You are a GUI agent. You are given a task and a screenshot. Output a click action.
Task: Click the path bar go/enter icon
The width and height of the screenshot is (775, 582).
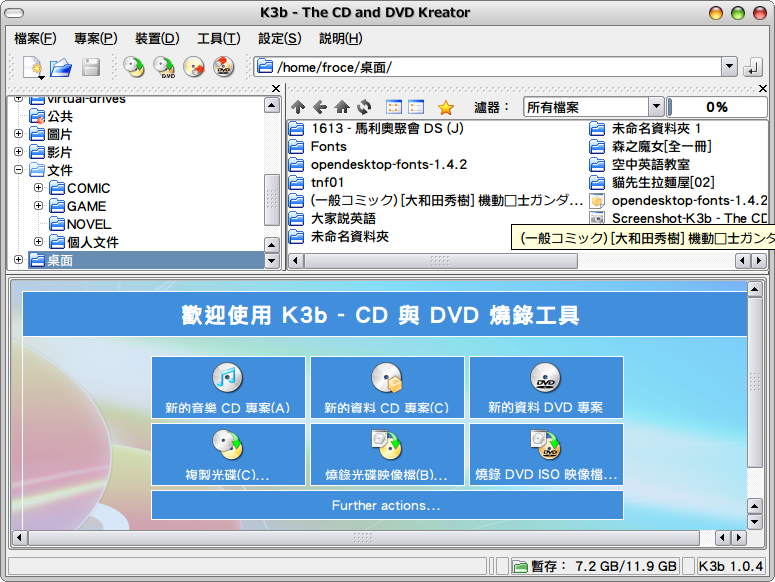click(x=752, y=67)
